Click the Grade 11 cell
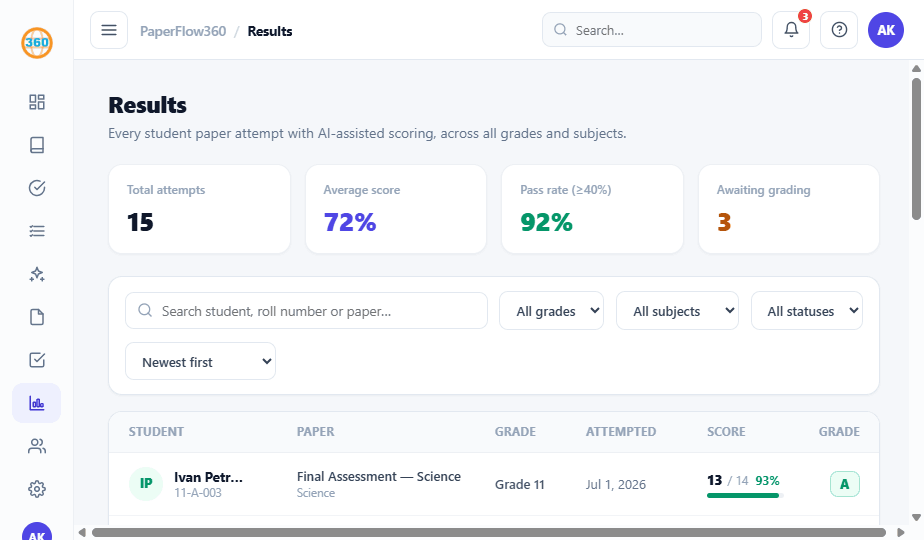This screenshot has height=540, width=924. [520, 485]
